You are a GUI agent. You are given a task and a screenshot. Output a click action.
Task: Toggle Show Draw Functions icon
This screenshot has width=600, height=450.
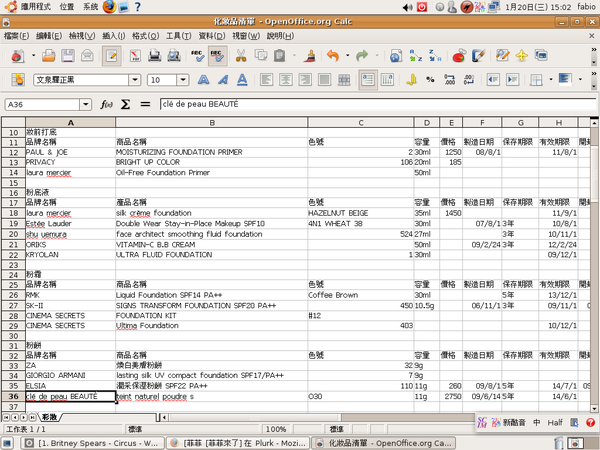pyautogui.click(x=478, y=56)
